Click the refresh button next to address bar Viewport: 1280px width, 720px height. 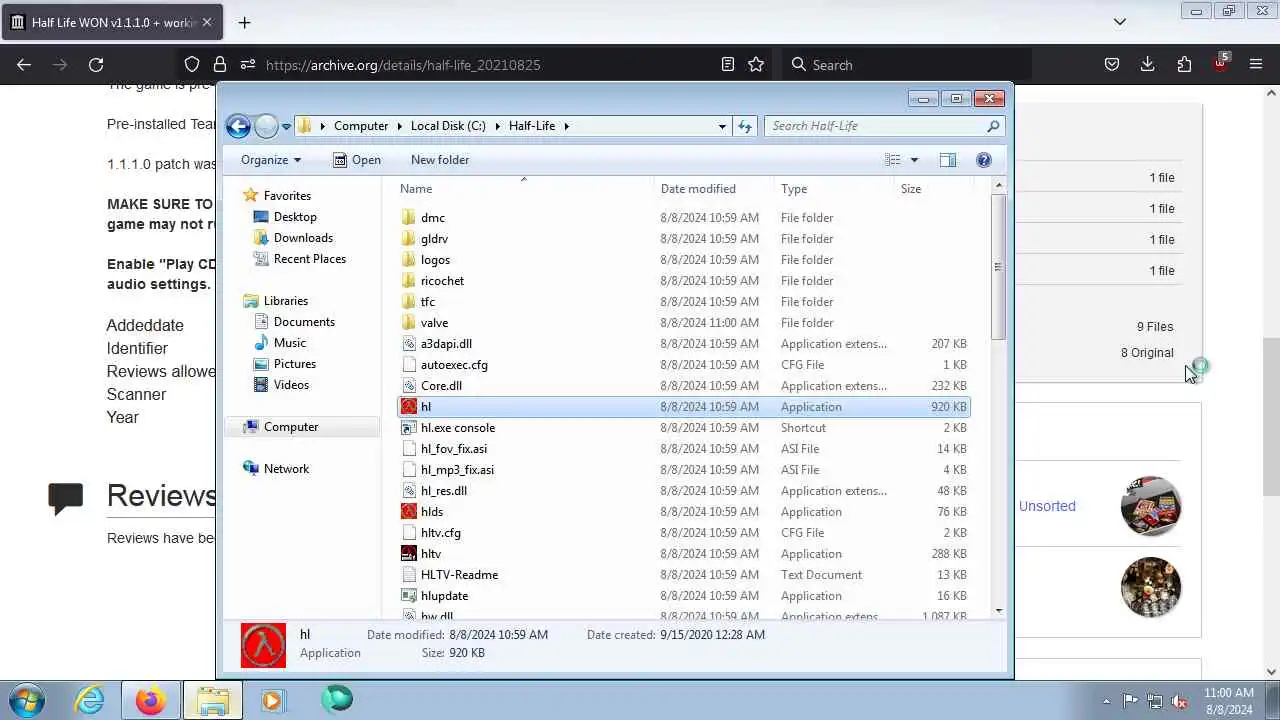point(744,126)
